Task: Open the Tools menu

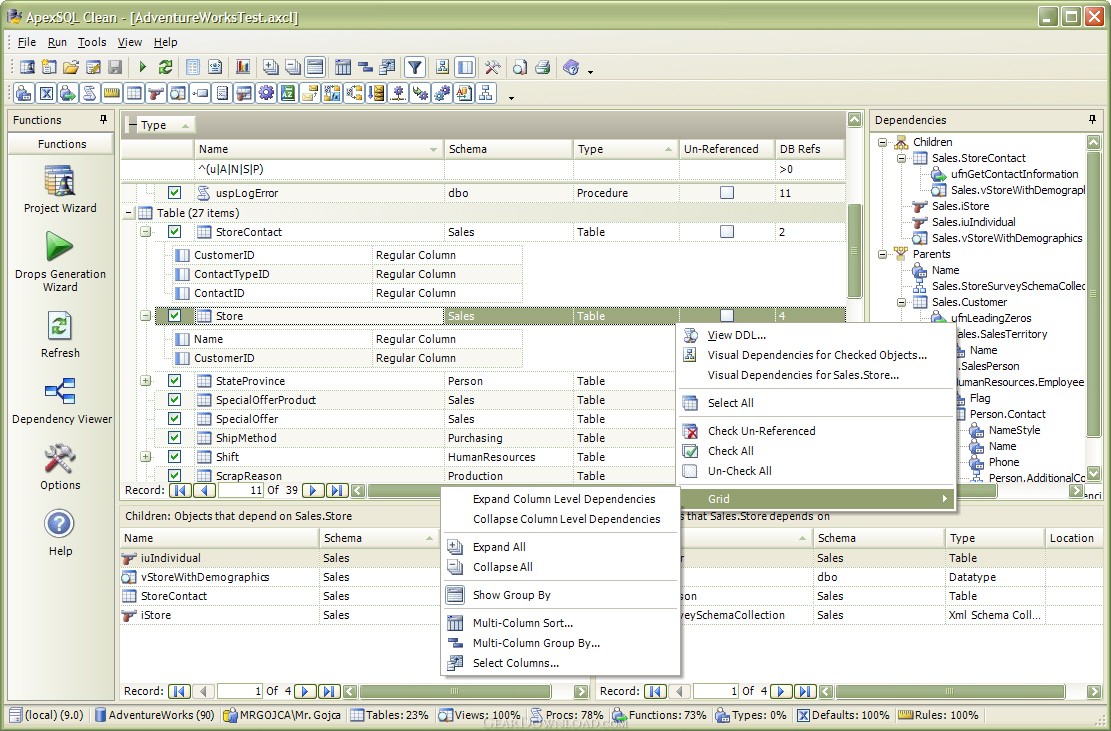Action: pos(92,42)
